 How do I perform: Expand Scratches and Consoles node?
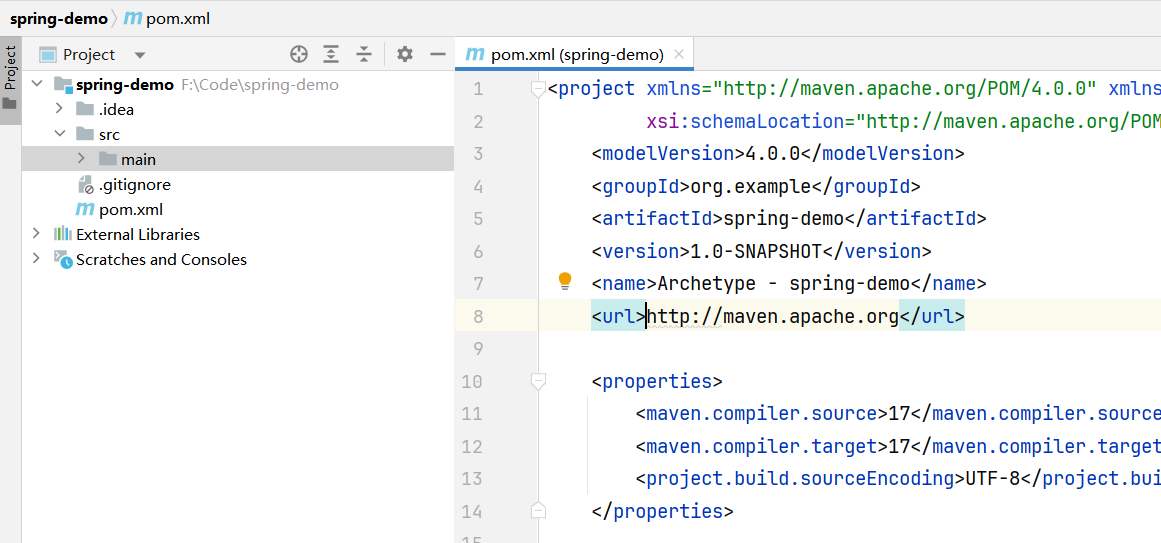[x=36, y=259]
